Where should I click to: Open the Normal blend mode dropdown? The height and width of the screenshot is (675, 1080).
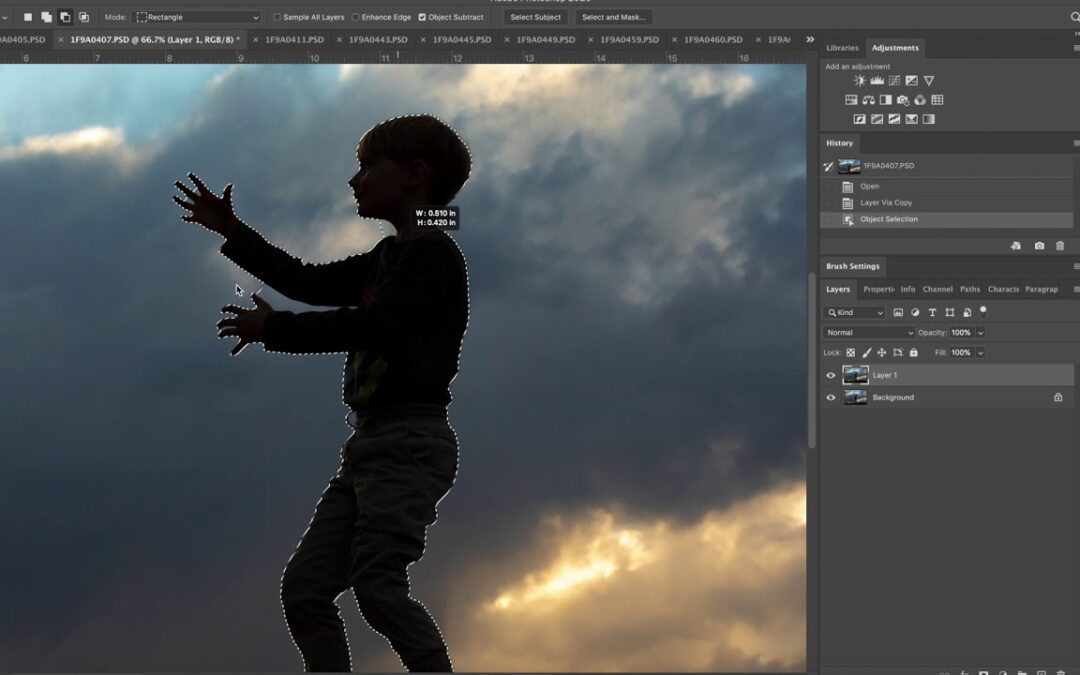869,333
